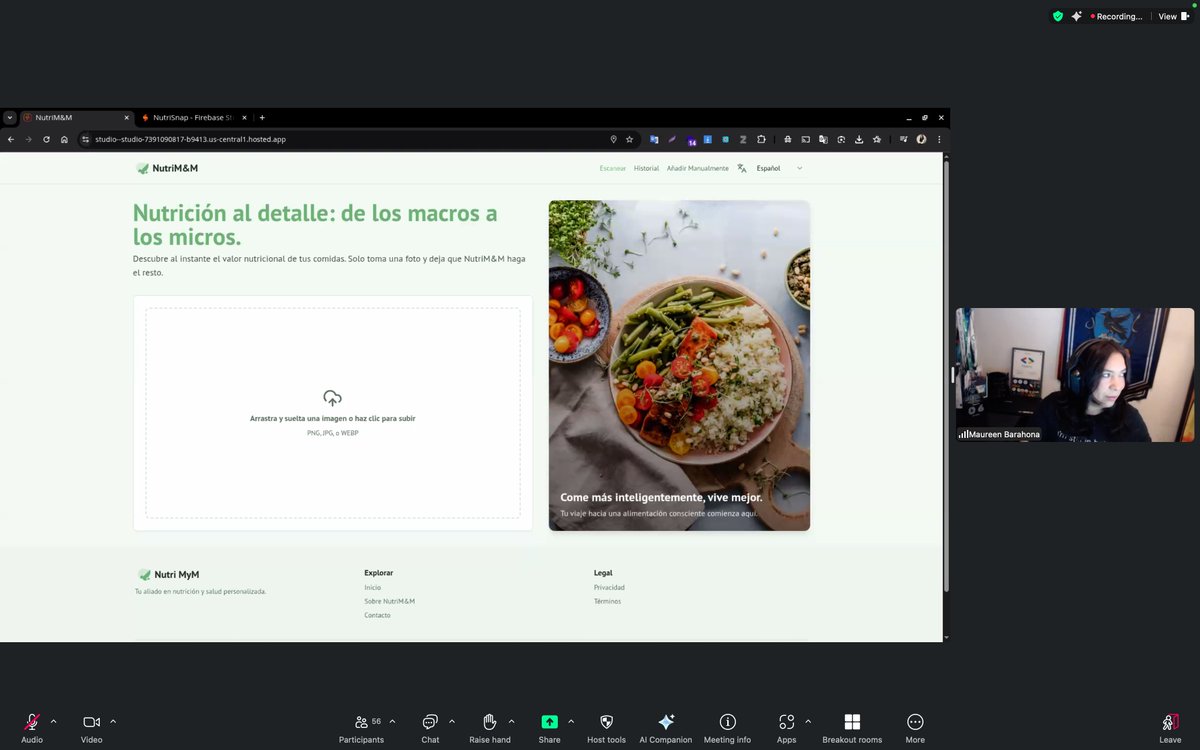Open the browser tab search dropdown
The width and height of the screenshot is (1200, 750).
(x=9, y=117)
